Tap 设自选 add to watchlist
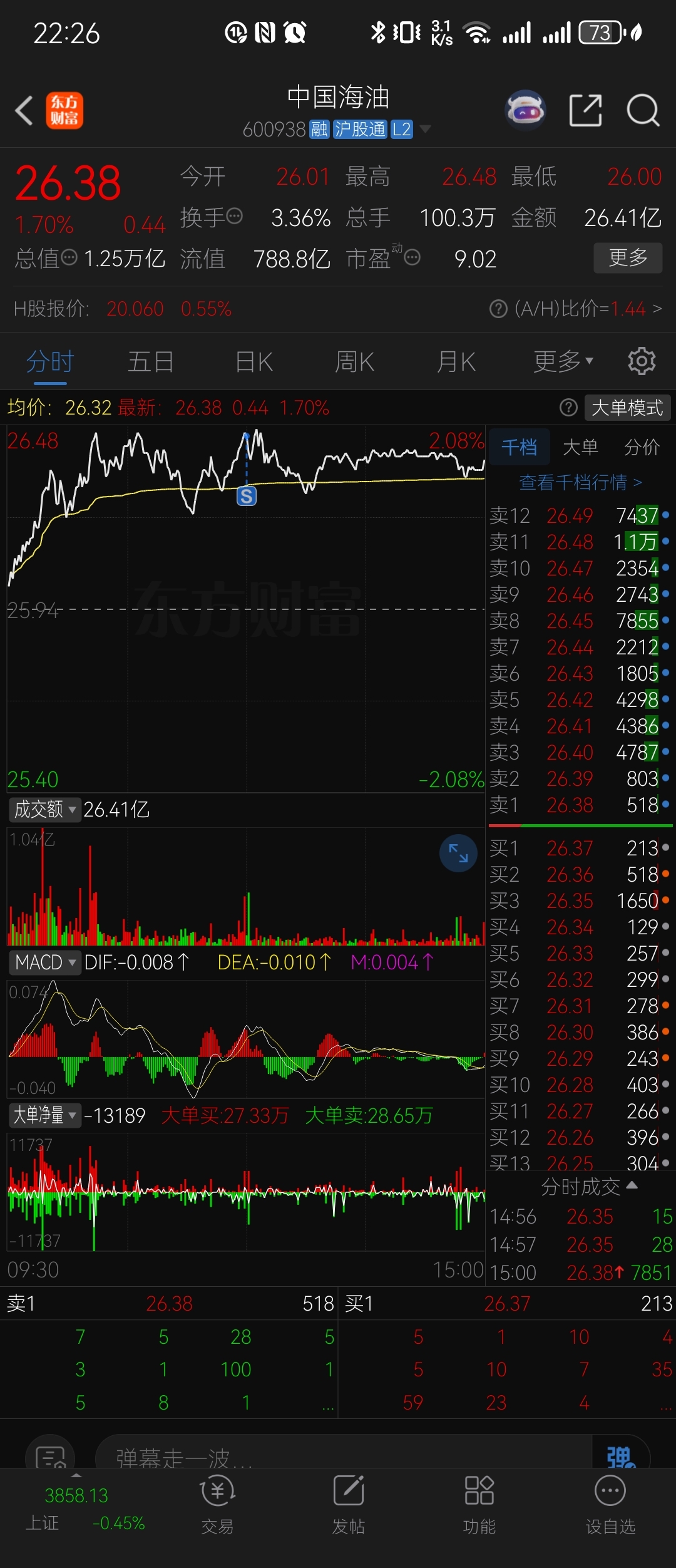The width and height of the screenshot is (676, 1568). tap(610, 1505)
